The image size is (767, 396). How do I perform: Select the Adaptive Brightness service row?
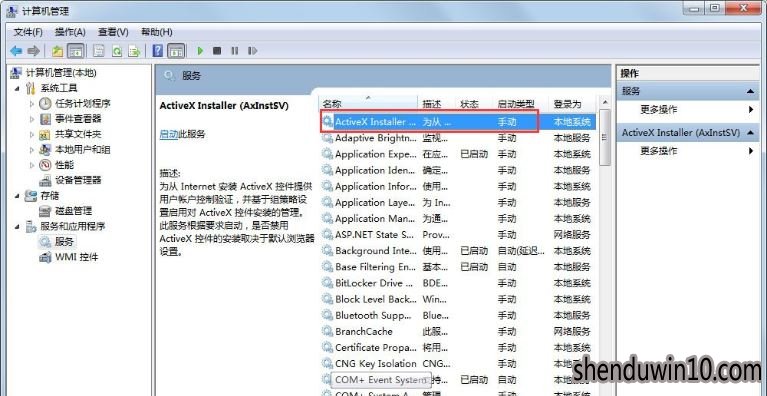pyautogui.click(x=458, y=138)
